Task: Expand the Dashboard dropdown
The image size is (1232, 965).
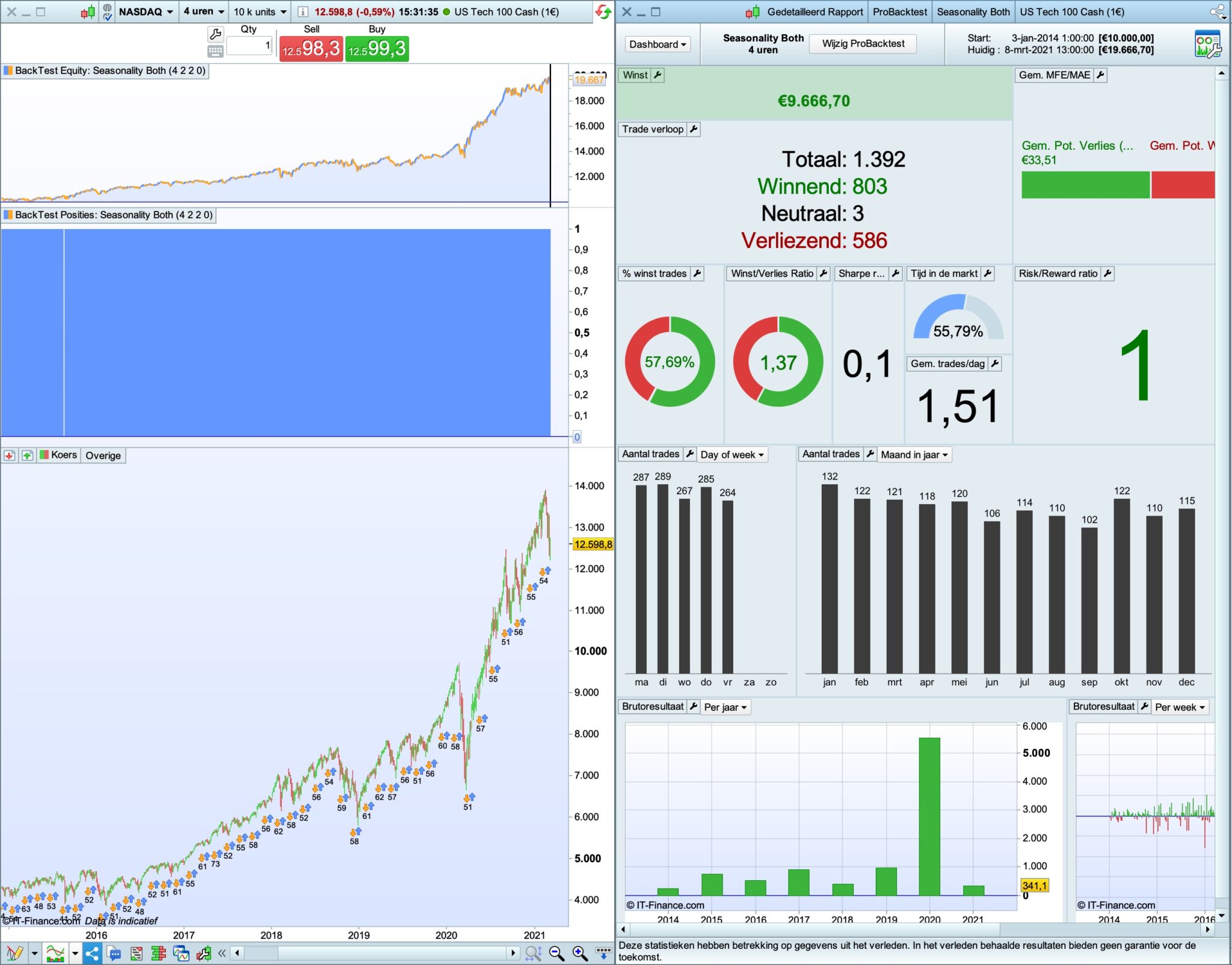Action: click(658, 45)
